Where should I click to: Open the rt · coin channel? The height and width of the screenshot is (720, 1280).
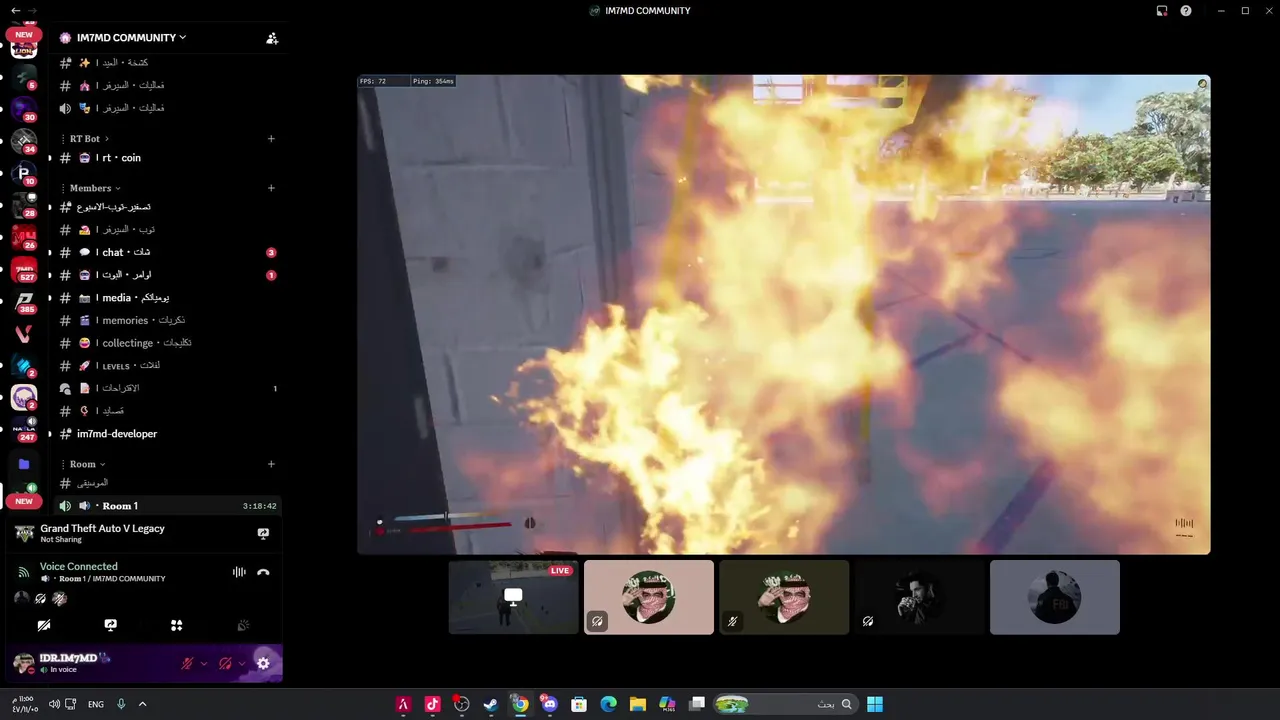167,158
